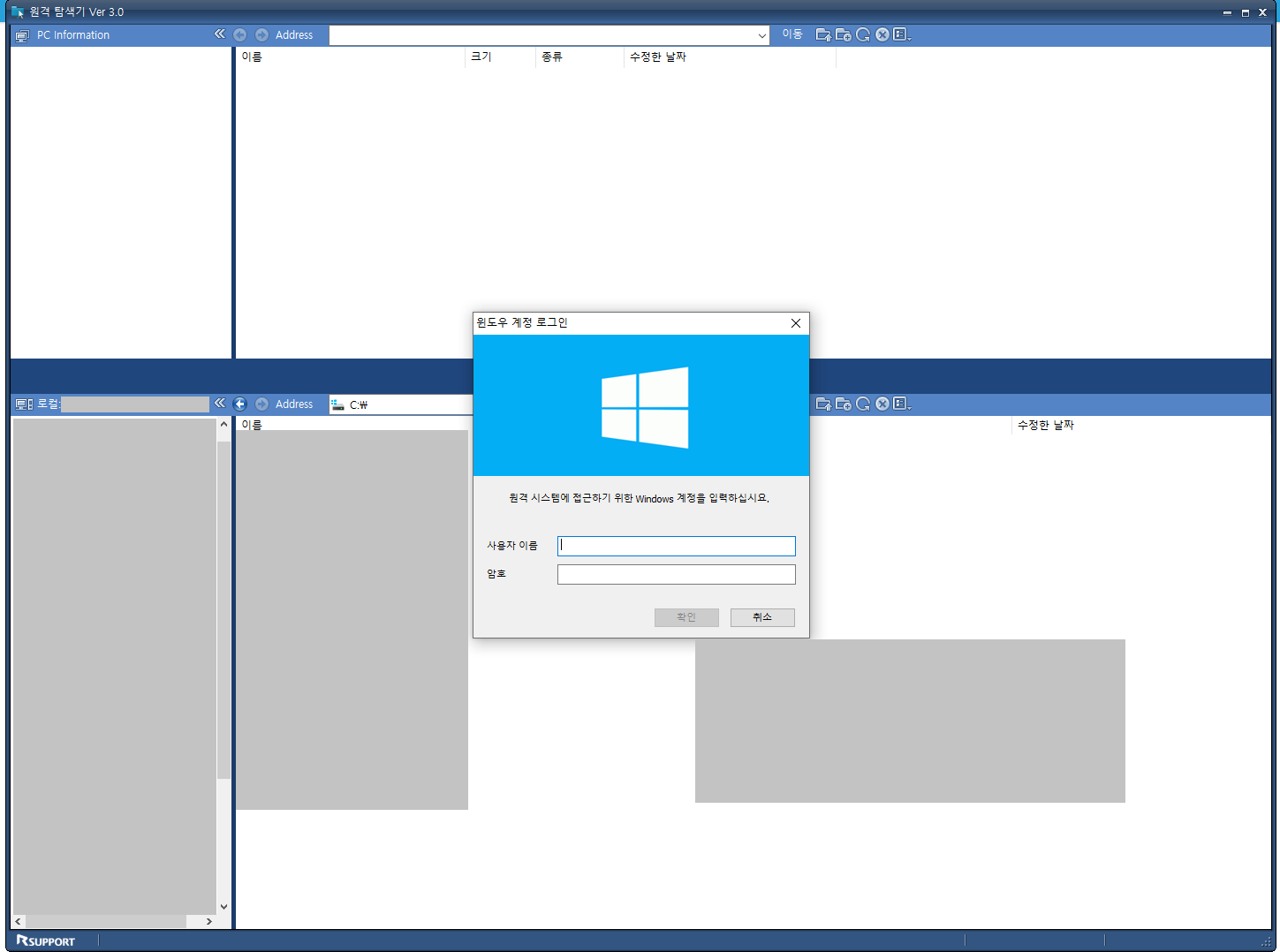This screenshot has height=952, width=1280.
Task: Collapse the PC Information side panel
Action: tap(219, 34)
